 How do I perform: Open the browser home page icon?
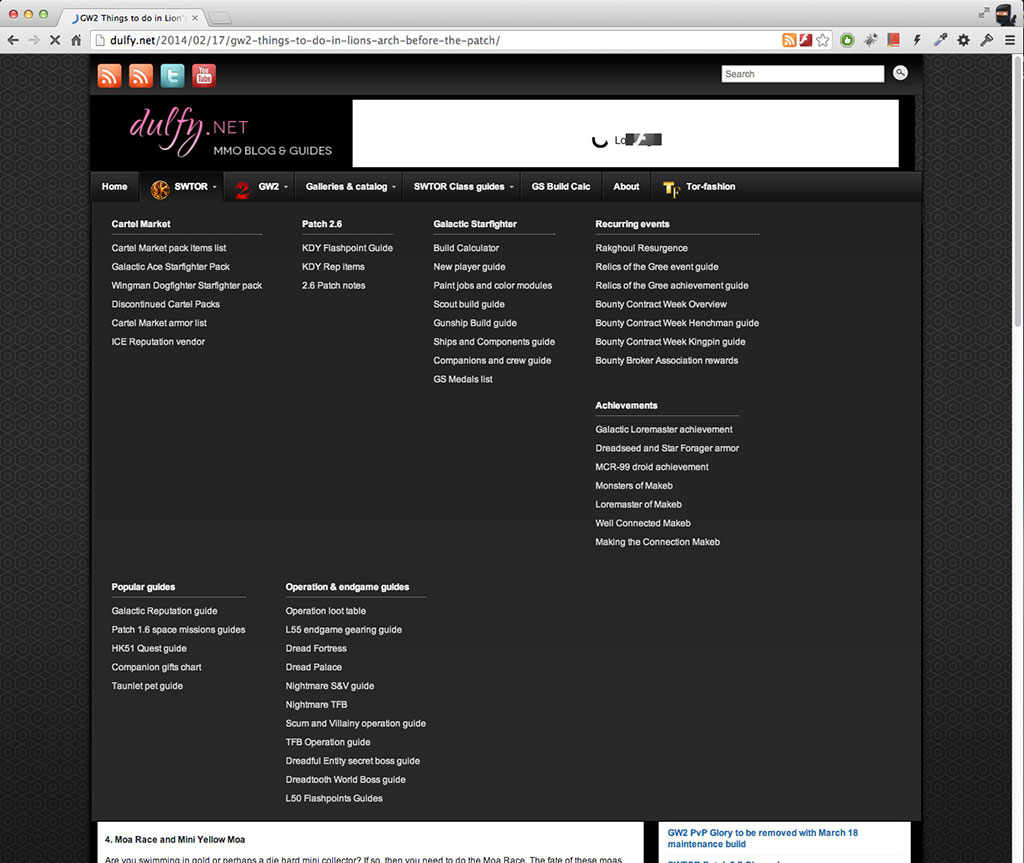click(x=76, y=41)
